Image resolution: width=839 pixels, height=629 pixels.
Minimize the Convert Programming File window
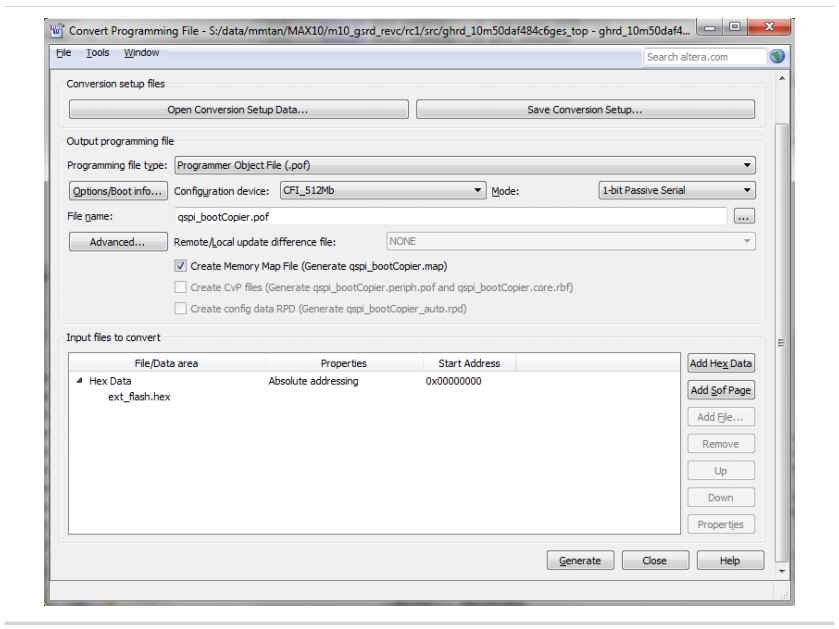[x=710, y=27]
